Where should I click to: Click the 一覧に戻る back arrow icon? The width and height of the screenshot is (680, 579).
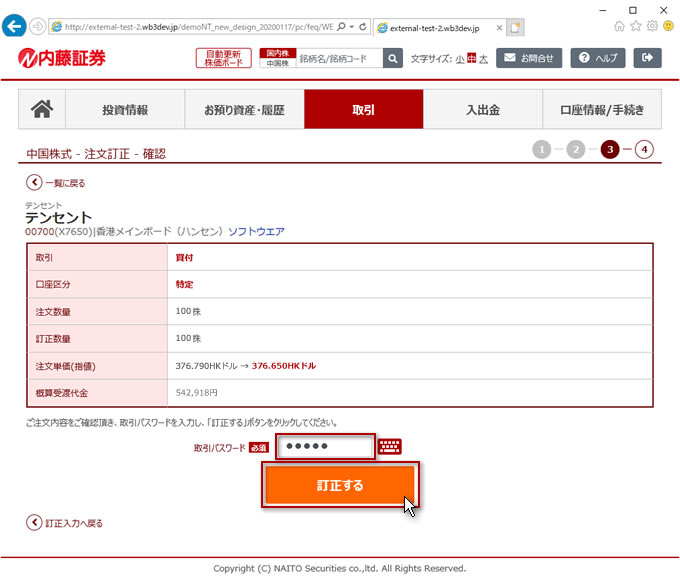(34, 183)
